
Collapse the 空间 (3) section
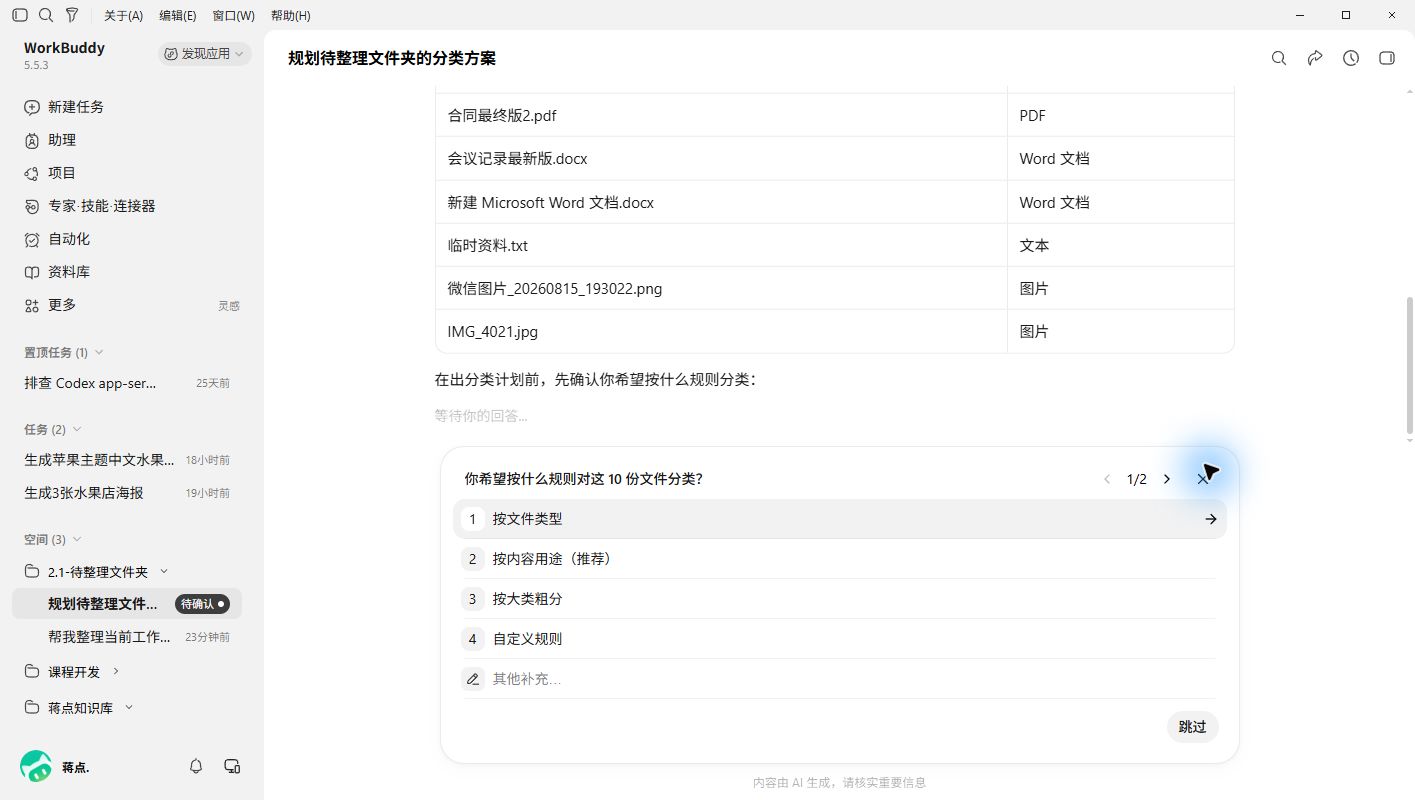(77, 539)
